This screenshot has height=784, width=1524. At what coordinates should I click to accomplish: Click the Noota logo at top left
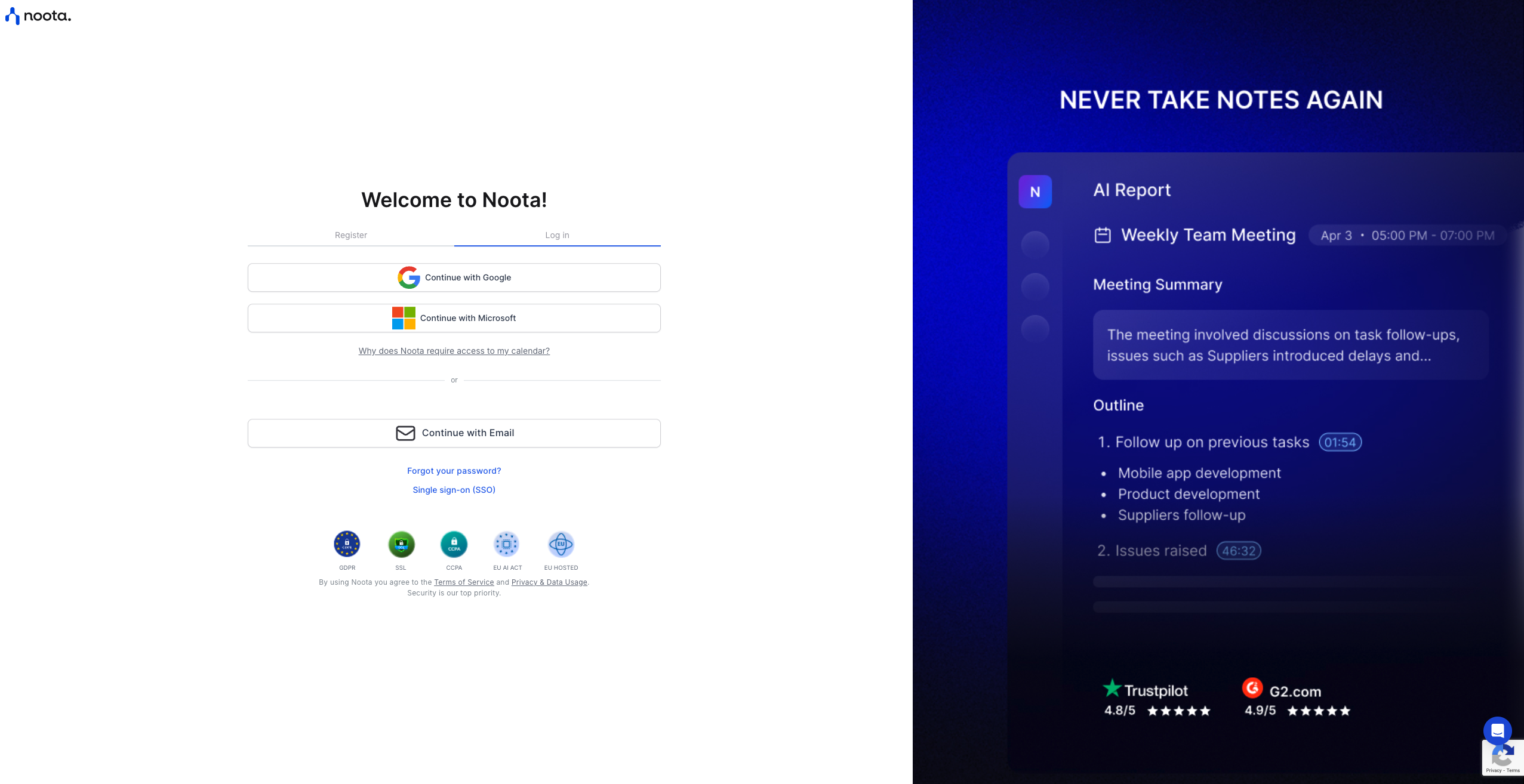click(38, 16)
